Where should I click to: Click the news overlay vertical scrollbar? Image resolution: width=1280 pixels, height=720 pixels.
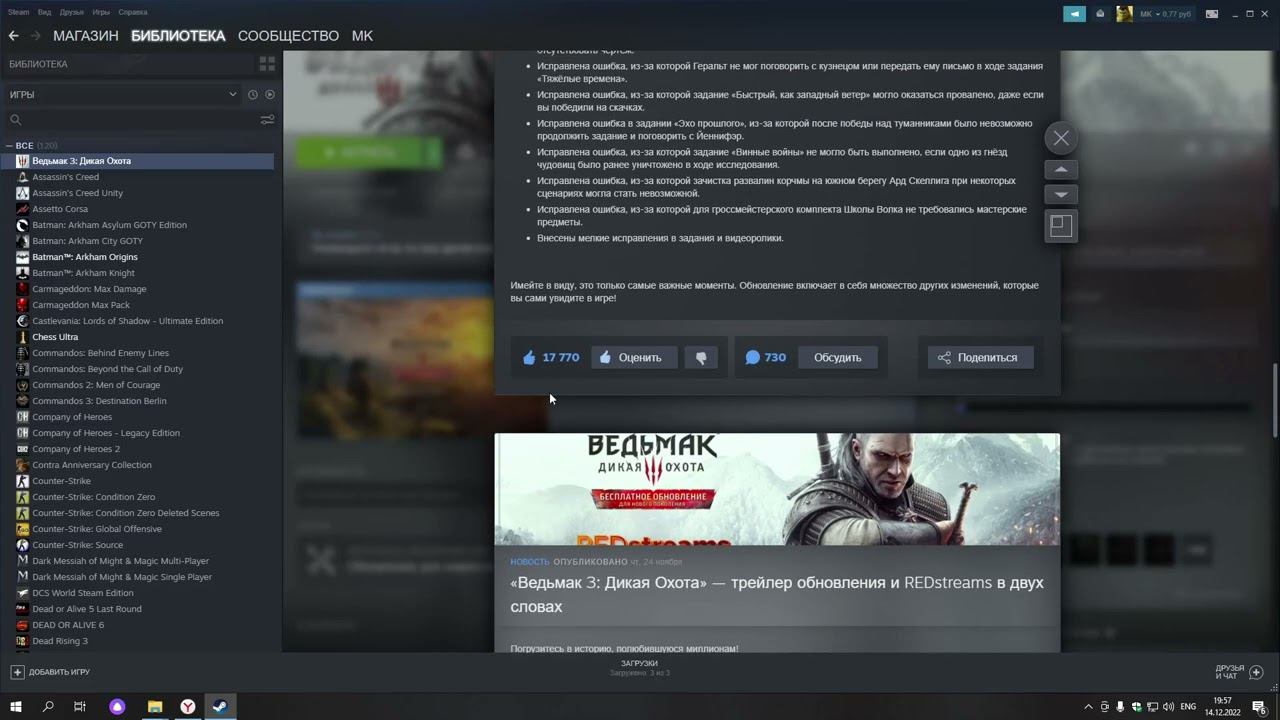tap(1274, 400)
